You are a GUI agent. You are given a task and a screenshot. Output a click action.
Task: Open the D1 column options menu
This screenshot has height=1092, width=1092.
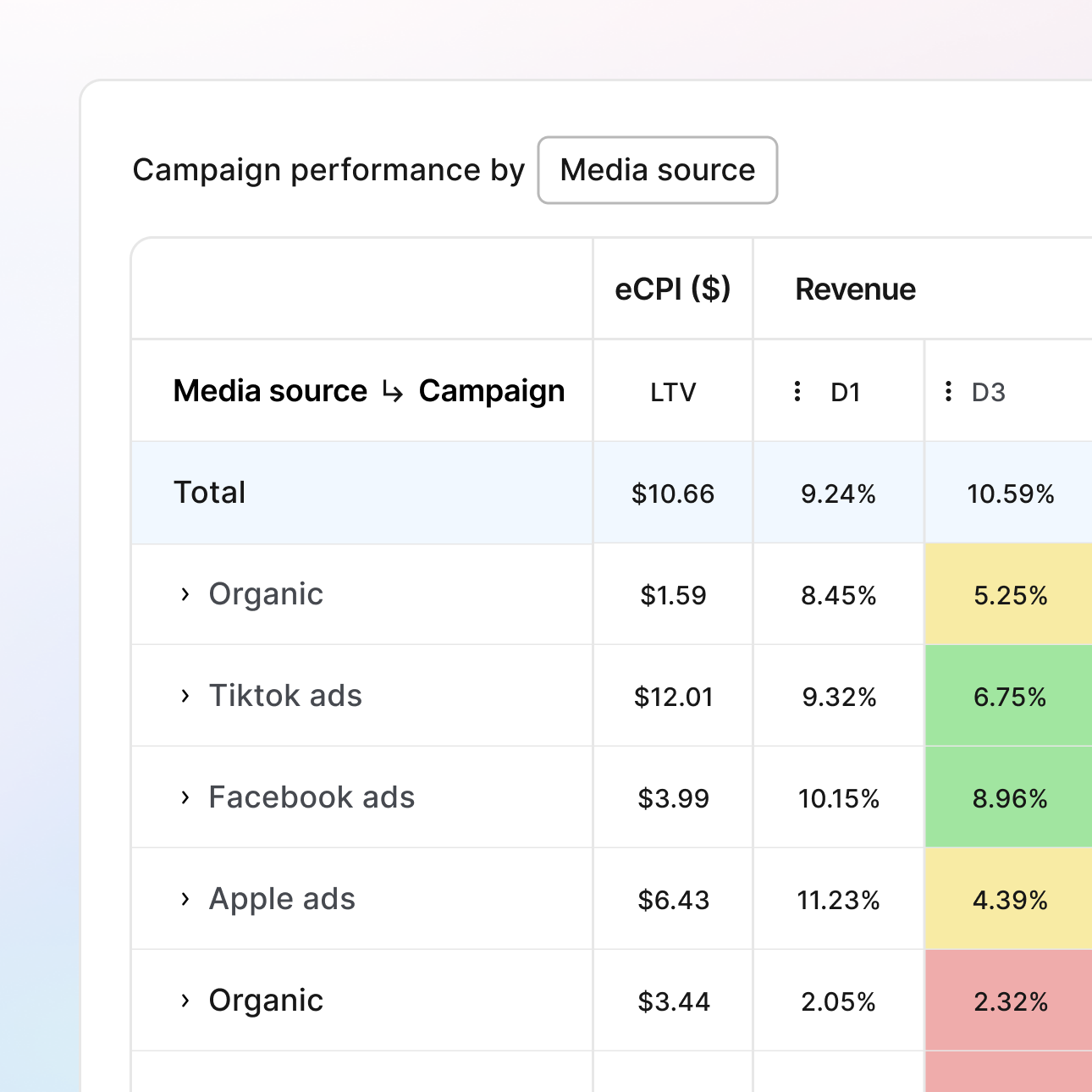point(797,391)
